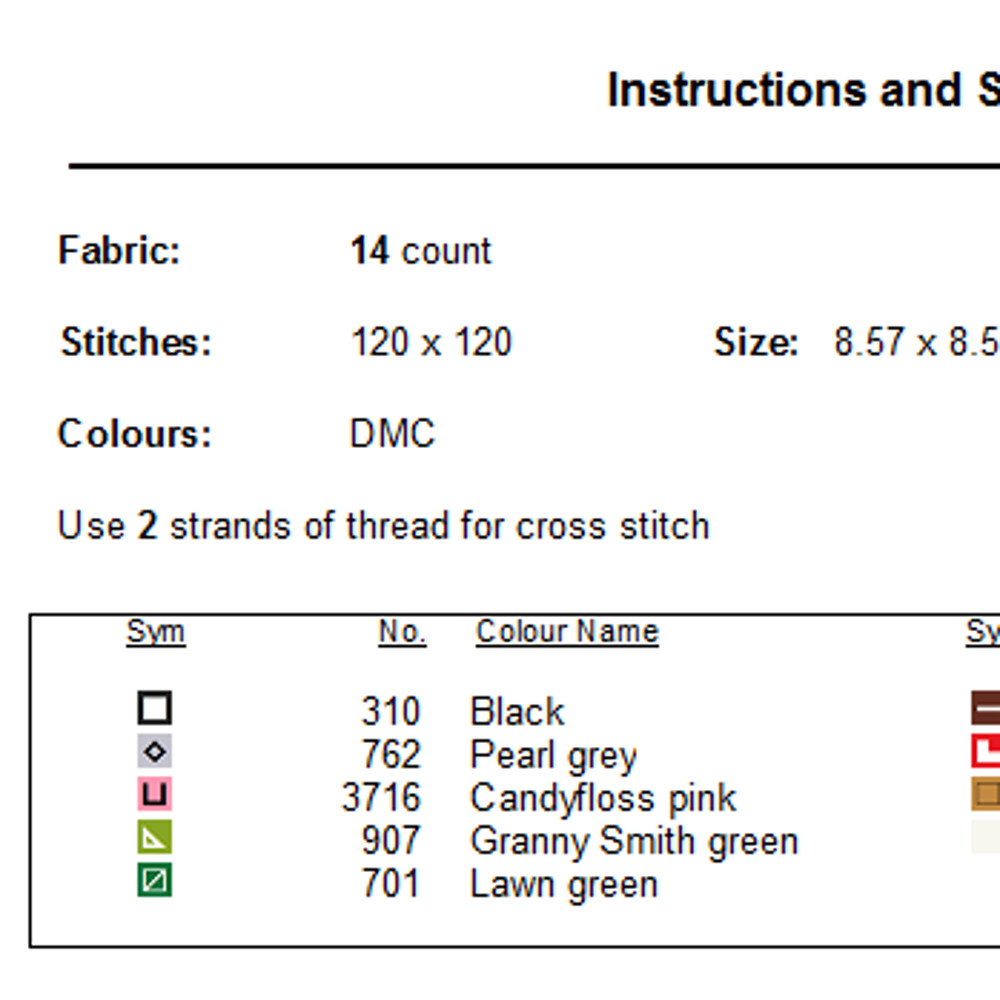Click the Pearl grey diamond symbol
Screen dimensions: 1000x1000
click(x=155, y=752)
